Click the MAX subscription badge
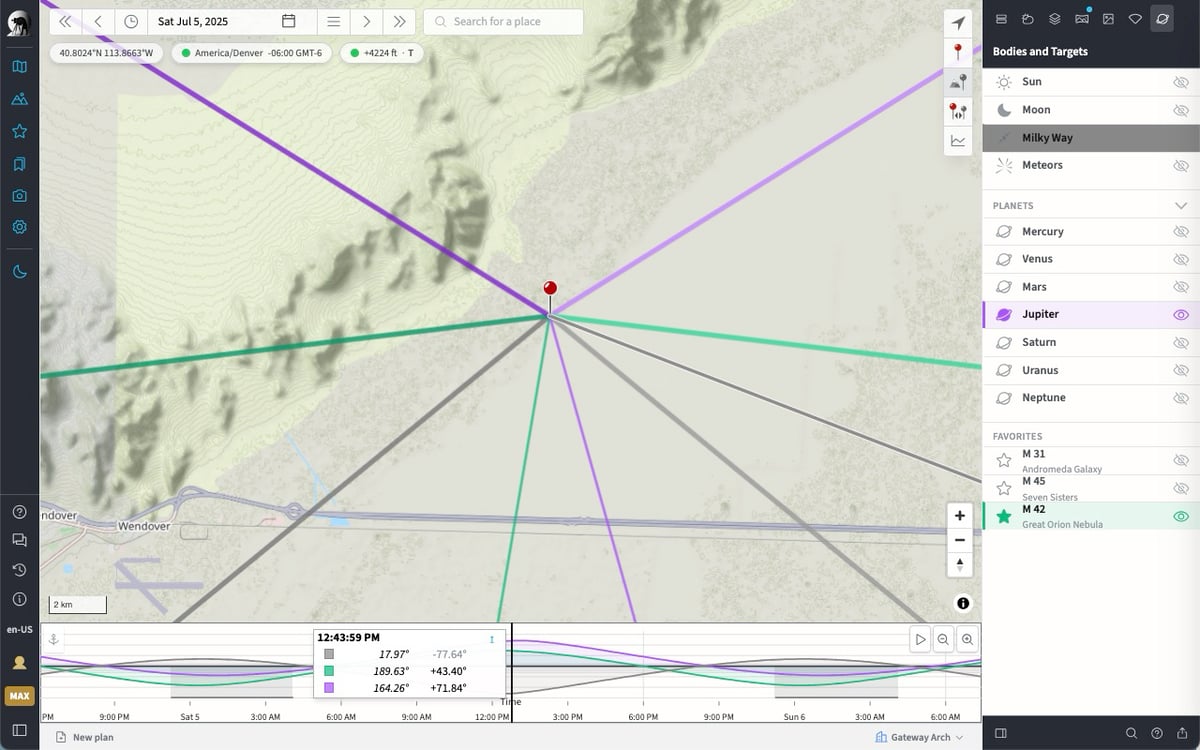This screenshot has width=1200, height=750. click(19, 695)
